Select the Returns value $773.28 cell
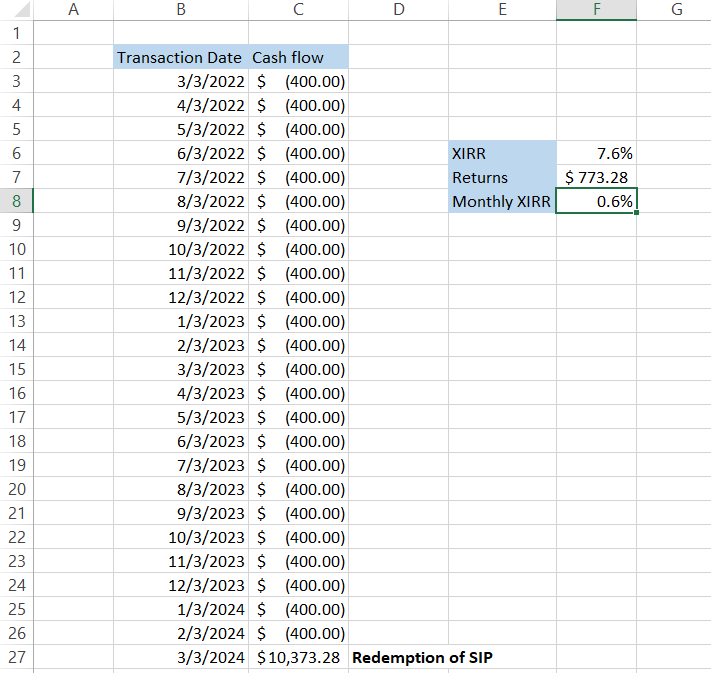711x673 pixels. pos(596,177)
